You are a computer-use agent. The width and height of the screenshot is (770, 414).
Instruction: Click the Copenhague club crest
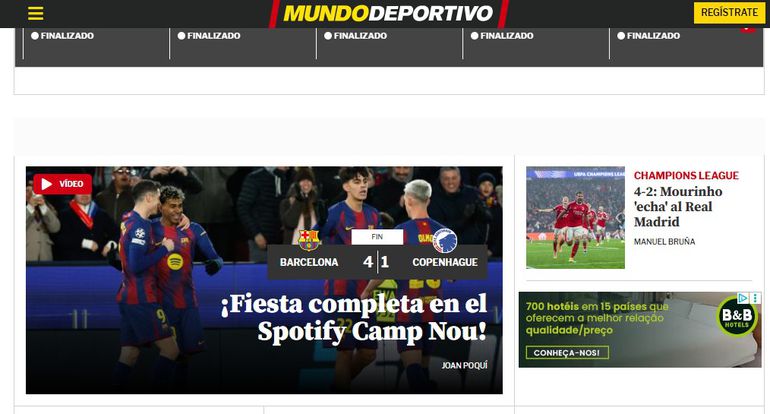(x=444, y=241)
